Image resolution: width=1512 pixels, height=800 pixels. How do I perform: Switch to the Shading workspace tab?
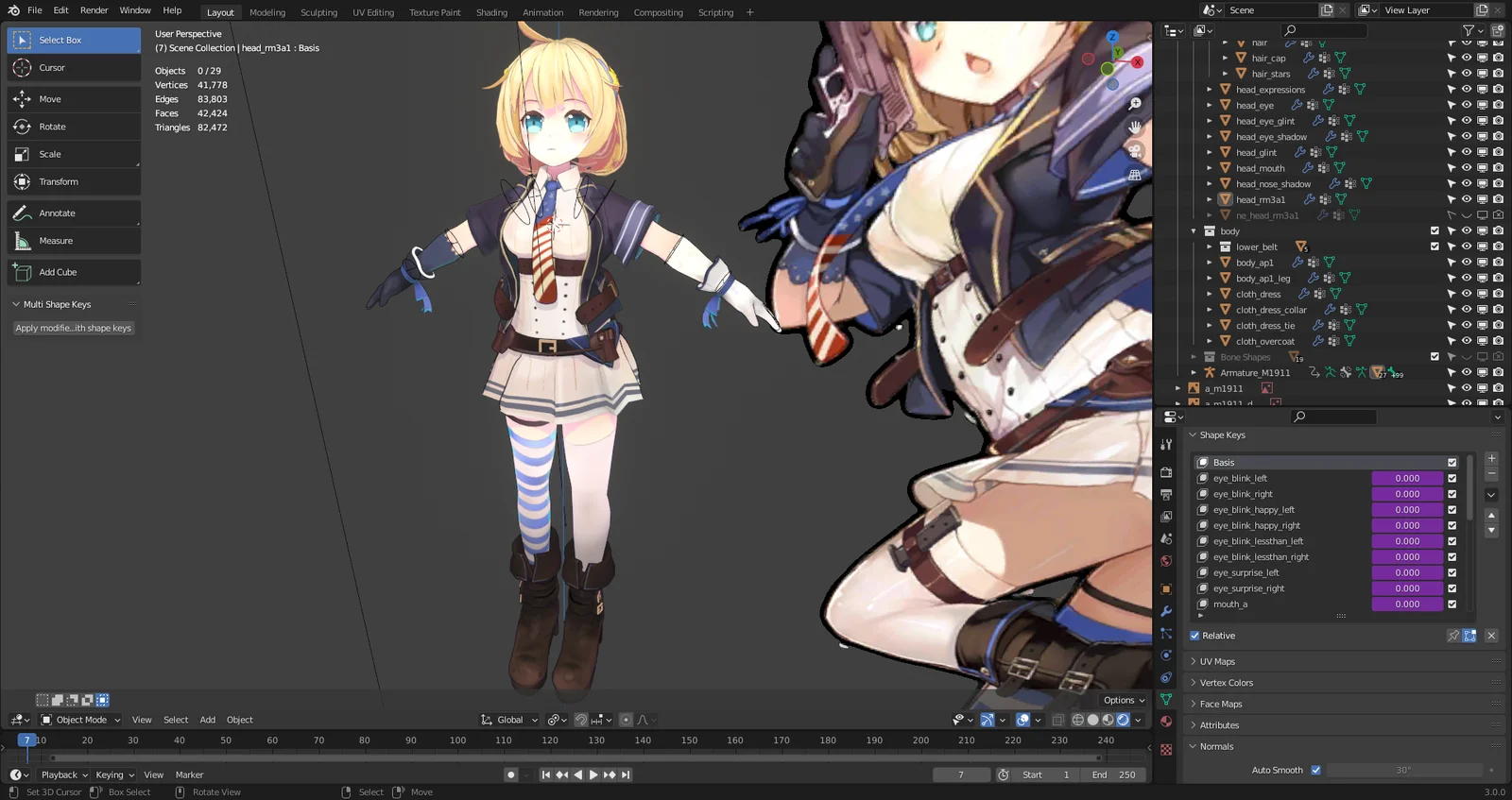pyautogui.click(x=491, y=12)
